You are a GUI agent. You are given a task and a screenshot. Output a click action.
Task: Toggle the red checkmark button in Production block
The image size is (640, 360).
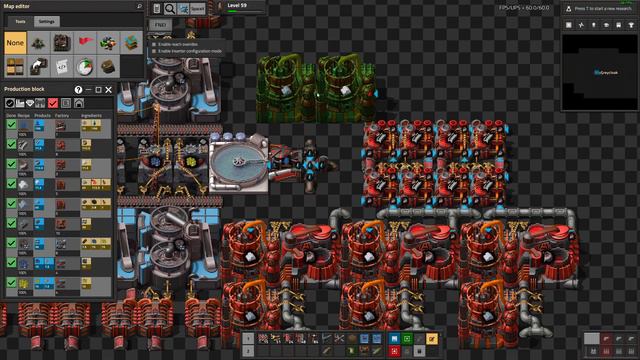click(53, 103)
